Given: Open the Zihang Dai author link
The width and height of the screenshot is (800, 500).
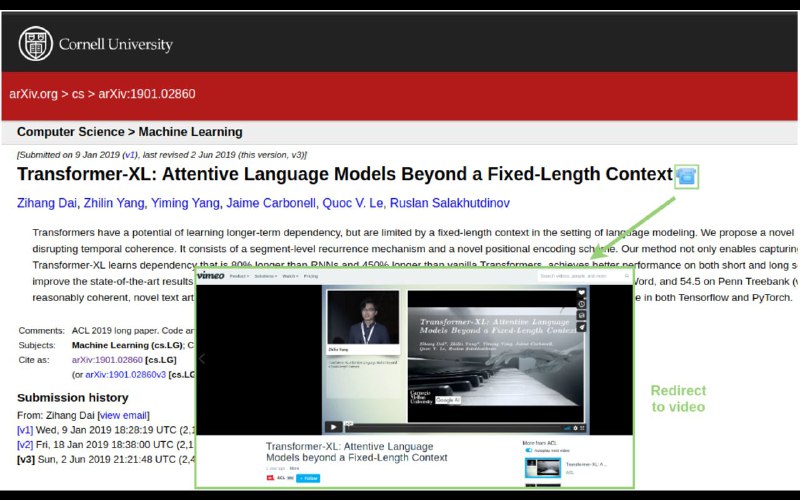Looking at the screenshot, I should pyautogui.click(x=47, y=203).
